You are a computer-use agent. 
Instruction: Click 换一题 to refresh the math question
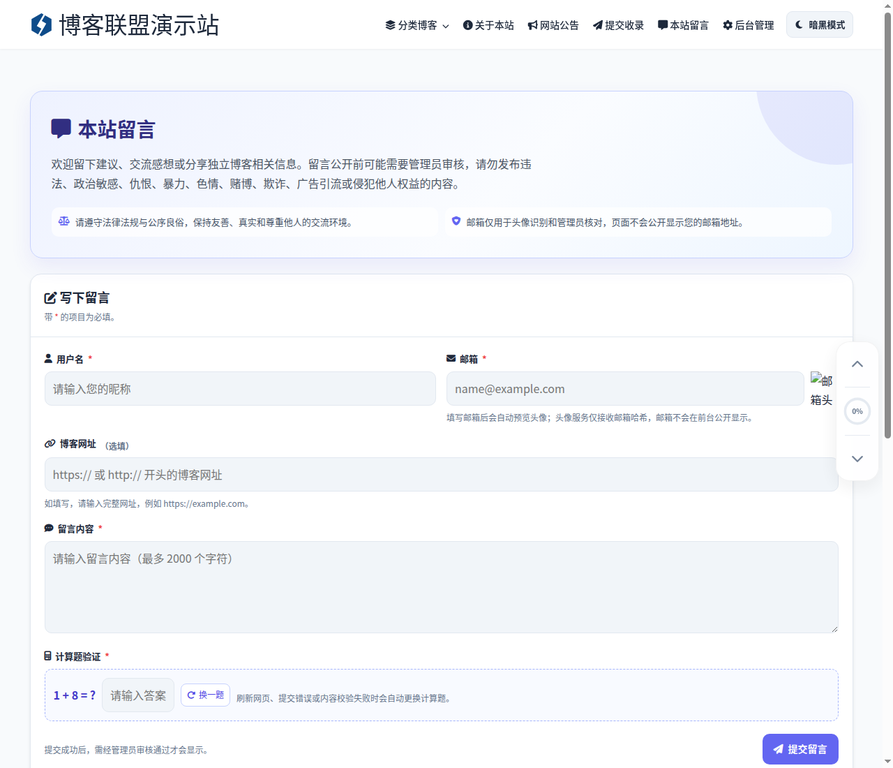click(x=206, y=695)
